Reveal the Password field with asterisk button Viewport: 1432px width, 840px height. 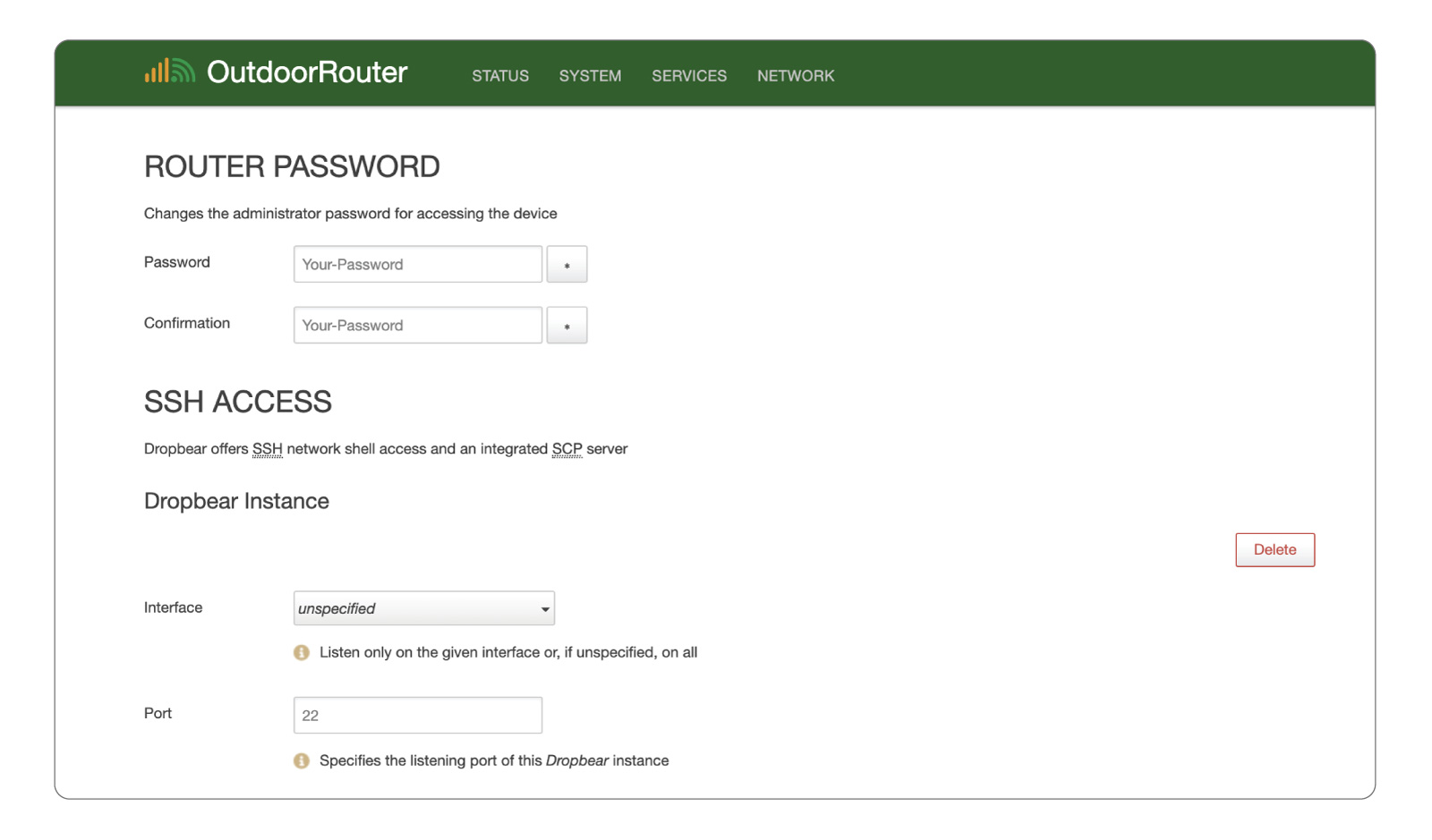click(x=567, y=264)
